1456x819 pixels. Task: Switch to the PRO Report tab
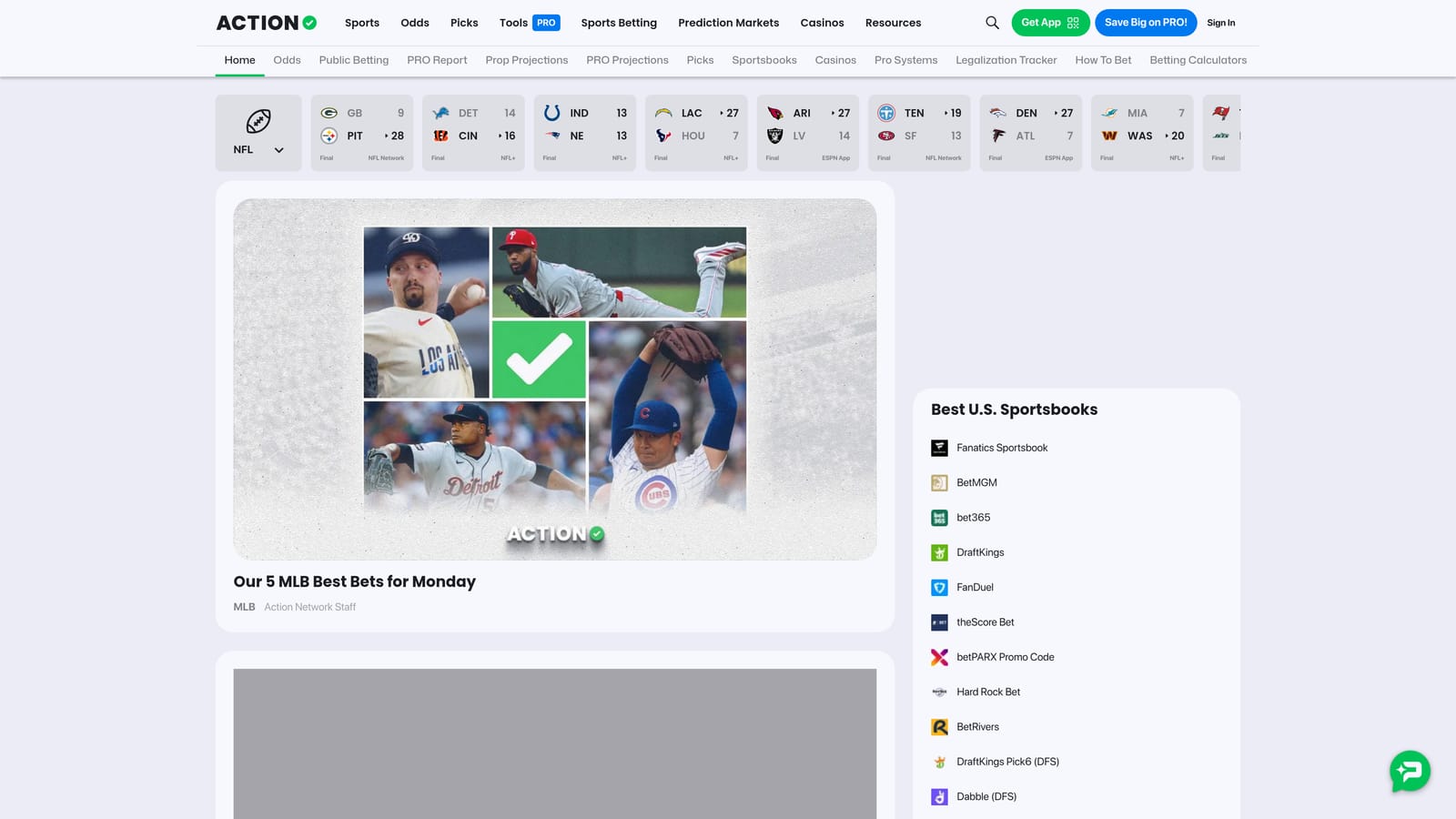point(437,60)
